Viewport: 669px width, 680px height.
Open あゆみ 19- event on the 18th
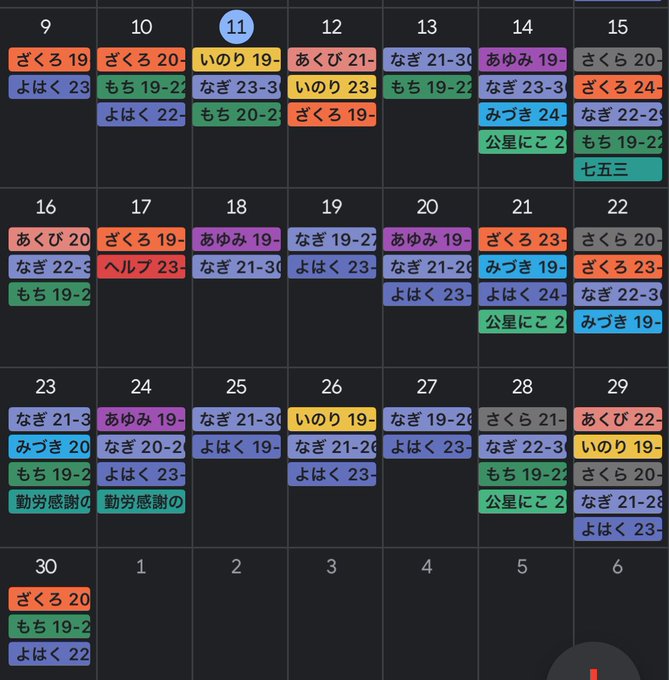coord(237,239)
